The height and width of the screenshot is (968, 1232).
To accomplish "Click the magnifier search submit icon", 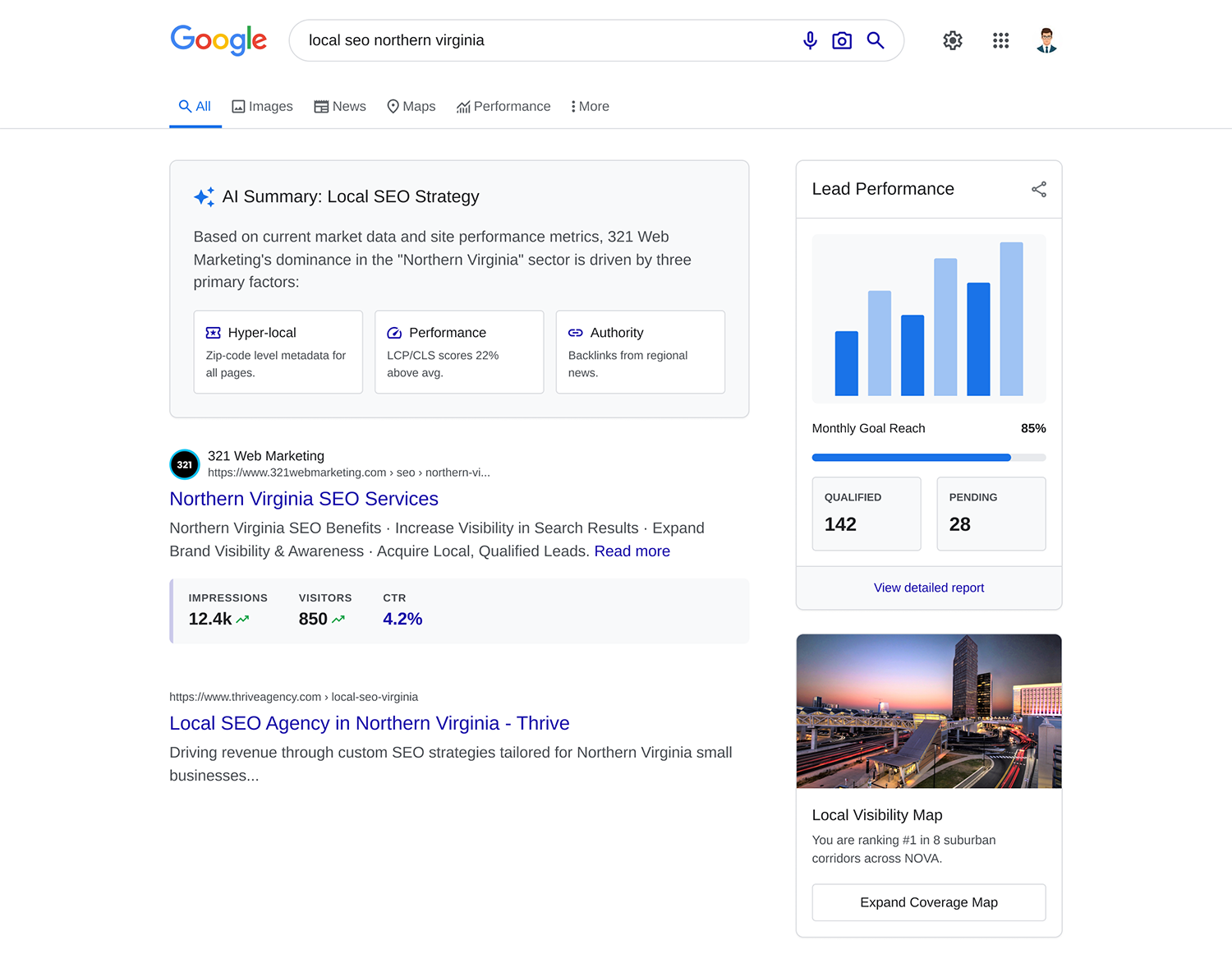I will click(x=876, y=40).
